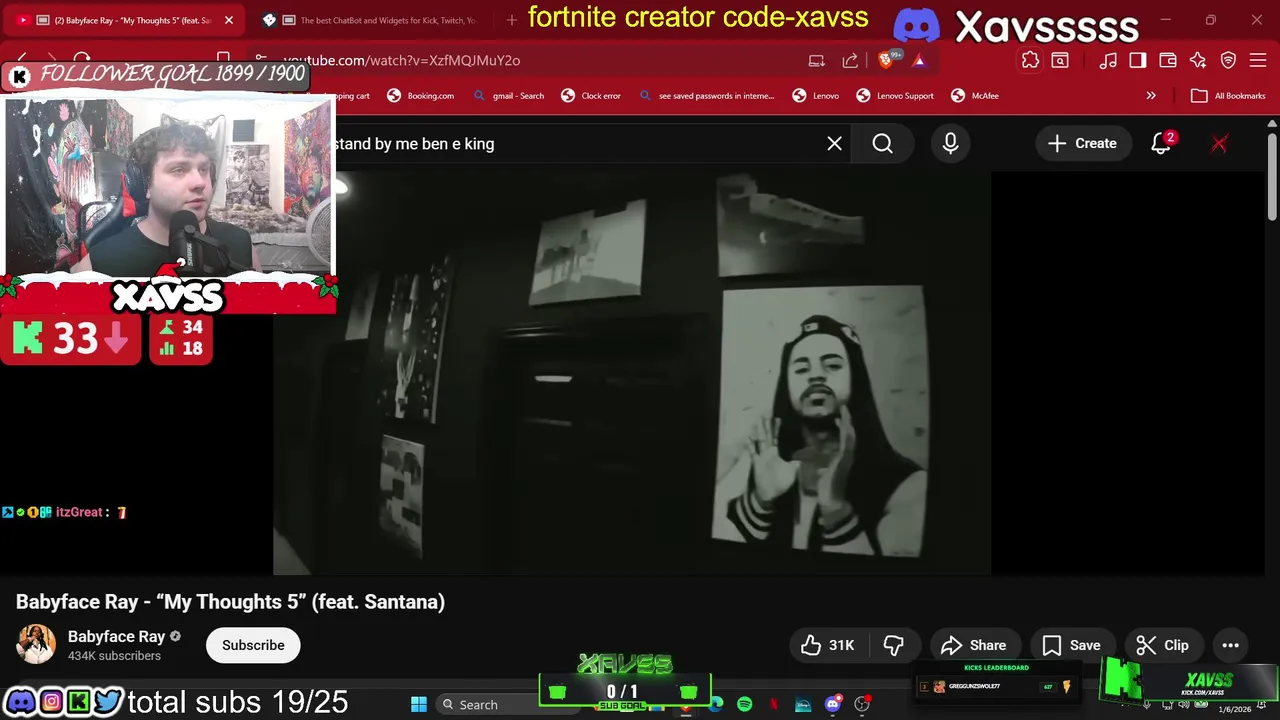1280x720 pixels.
Task: Open see saved passwords bookmark
Action: [706, 96]
